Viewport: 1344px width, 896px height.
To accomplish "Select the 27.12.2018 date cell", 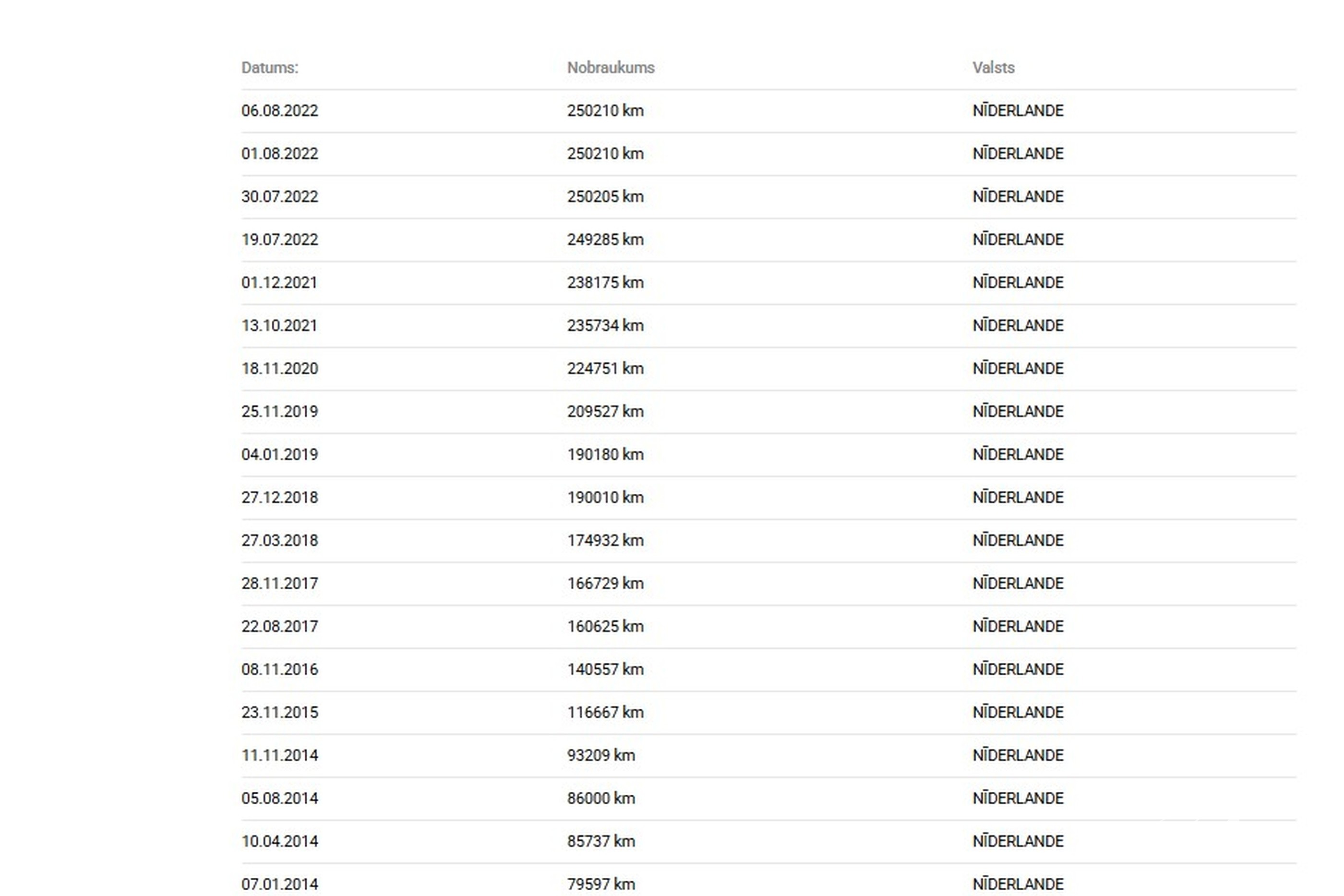I will [279, 497].
